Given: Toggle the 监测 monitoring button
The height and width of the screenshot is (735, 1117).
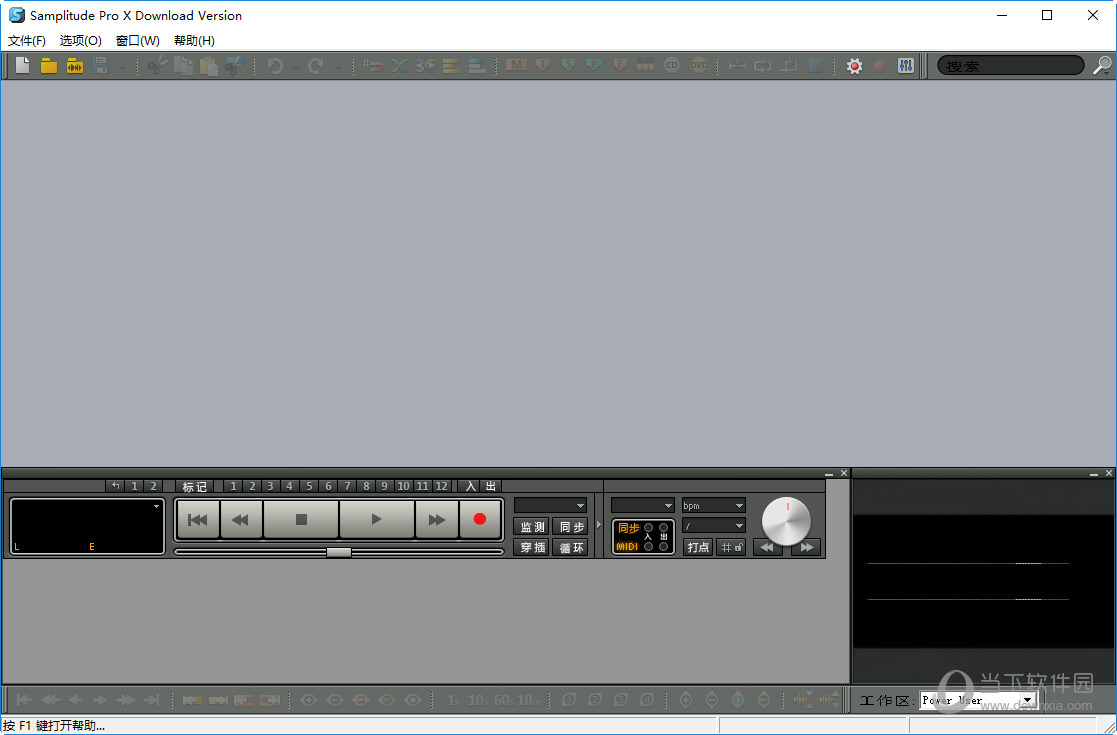Looking at the screenshot, I should click(531, 527).
